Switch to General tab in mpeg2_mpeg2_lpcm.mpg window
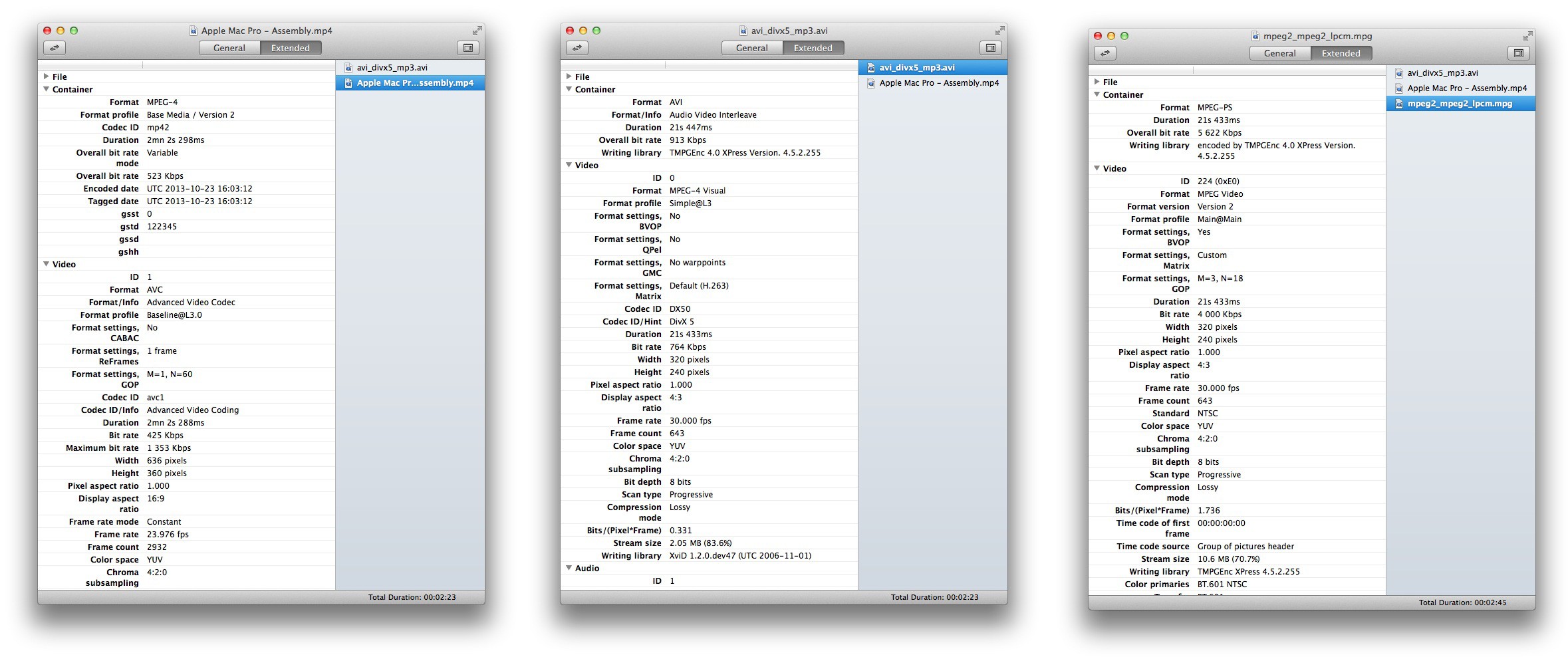The height and width of the screenshot is (657, 1568). pos(1280,53)
